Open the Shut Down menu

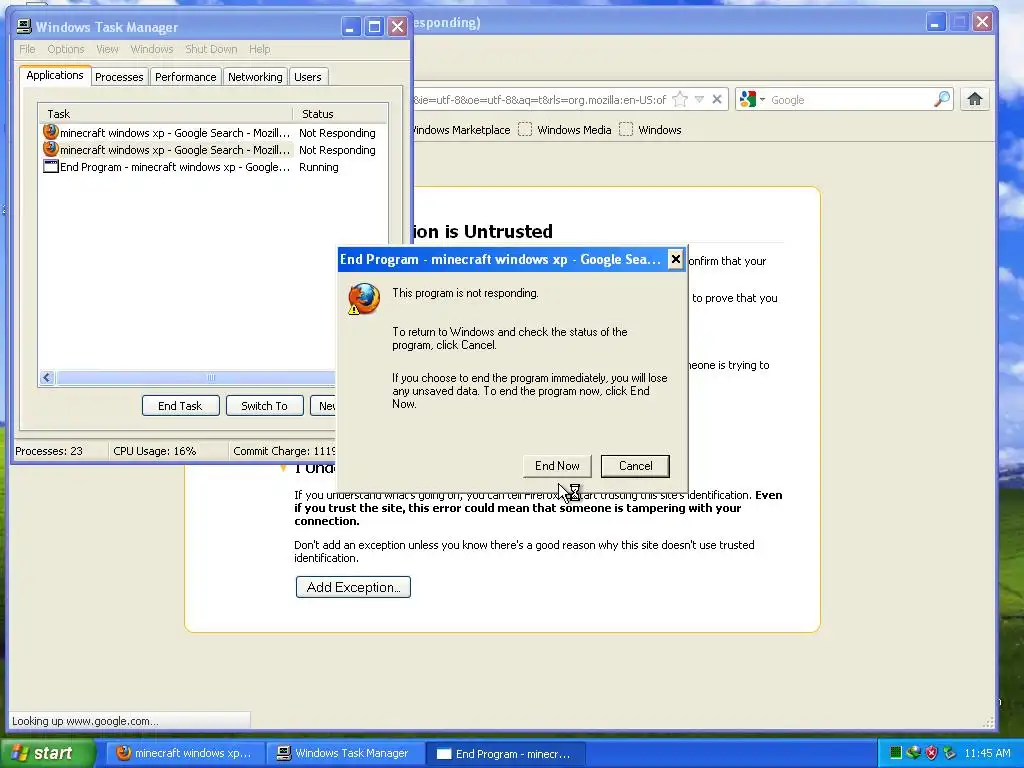(211, 49)
